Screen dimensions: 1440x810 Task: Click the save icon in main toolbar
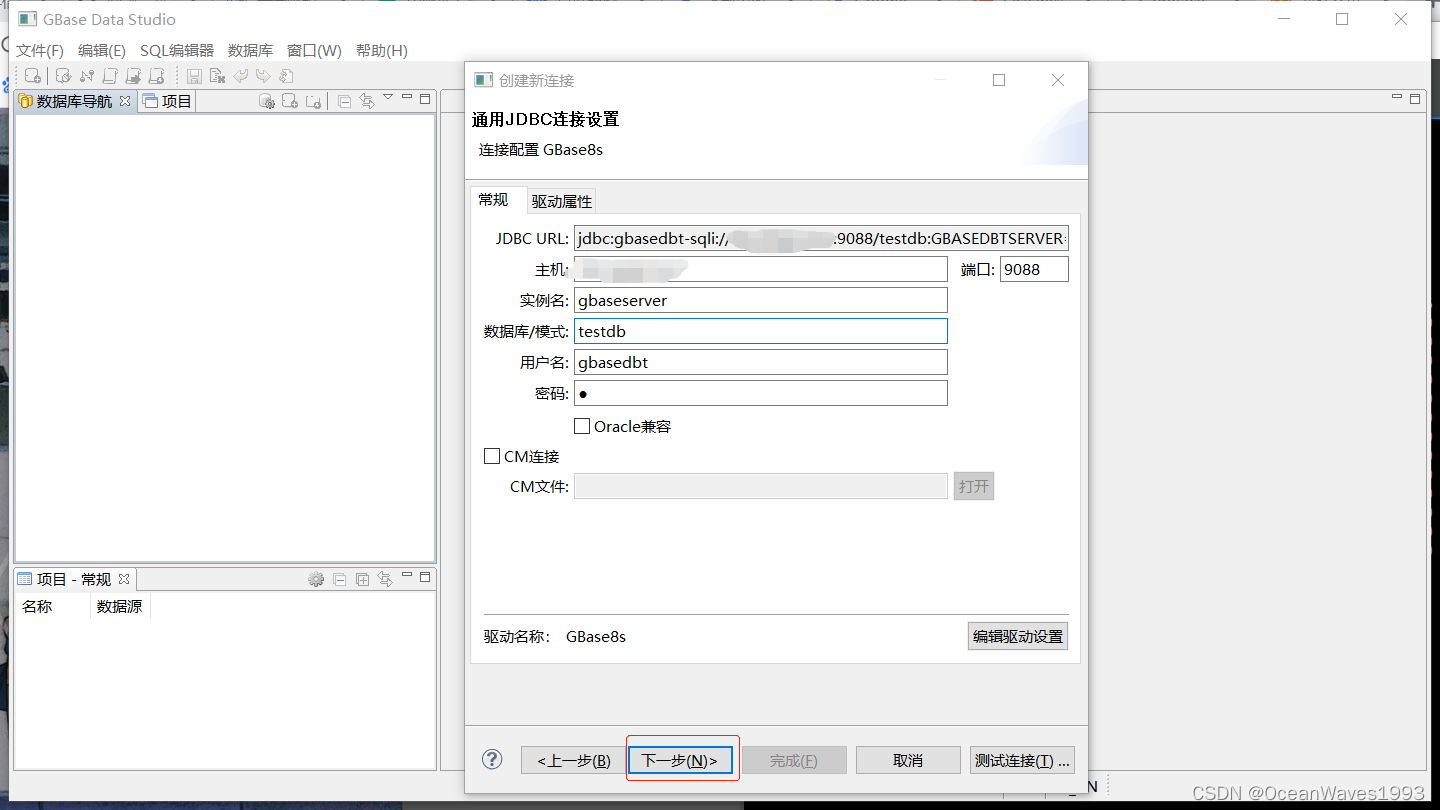tap(194, 76)
